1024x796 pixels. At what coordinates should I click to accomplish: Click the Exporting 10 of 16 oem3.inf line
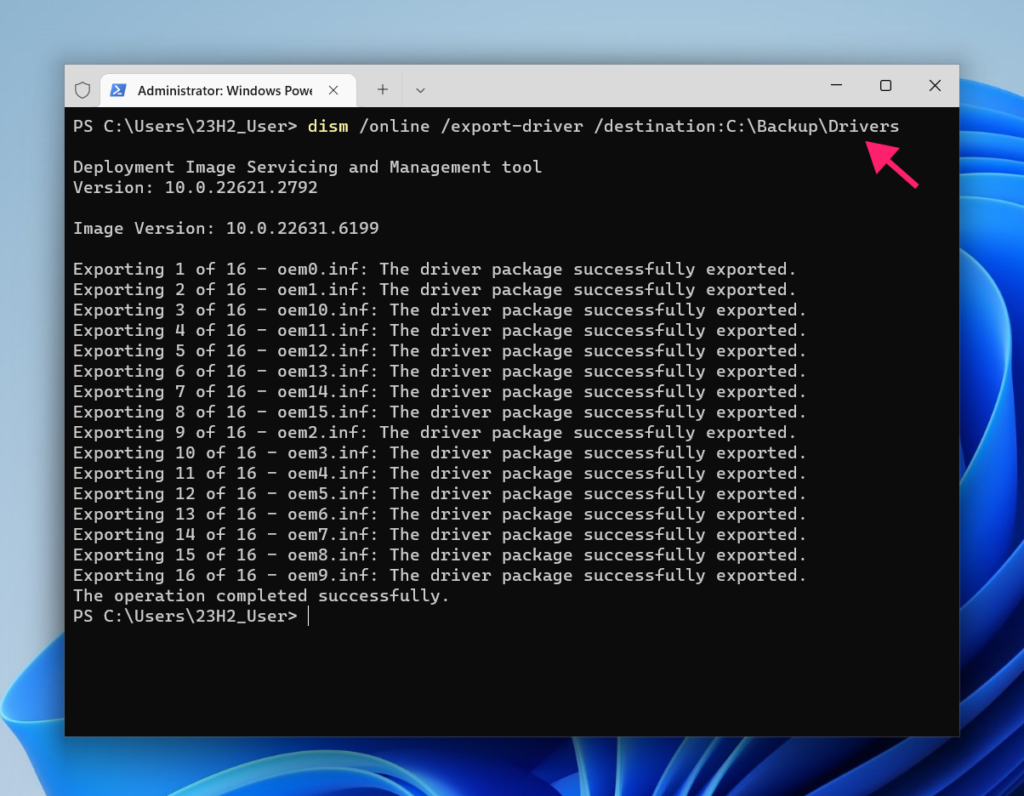pos(440,453)
